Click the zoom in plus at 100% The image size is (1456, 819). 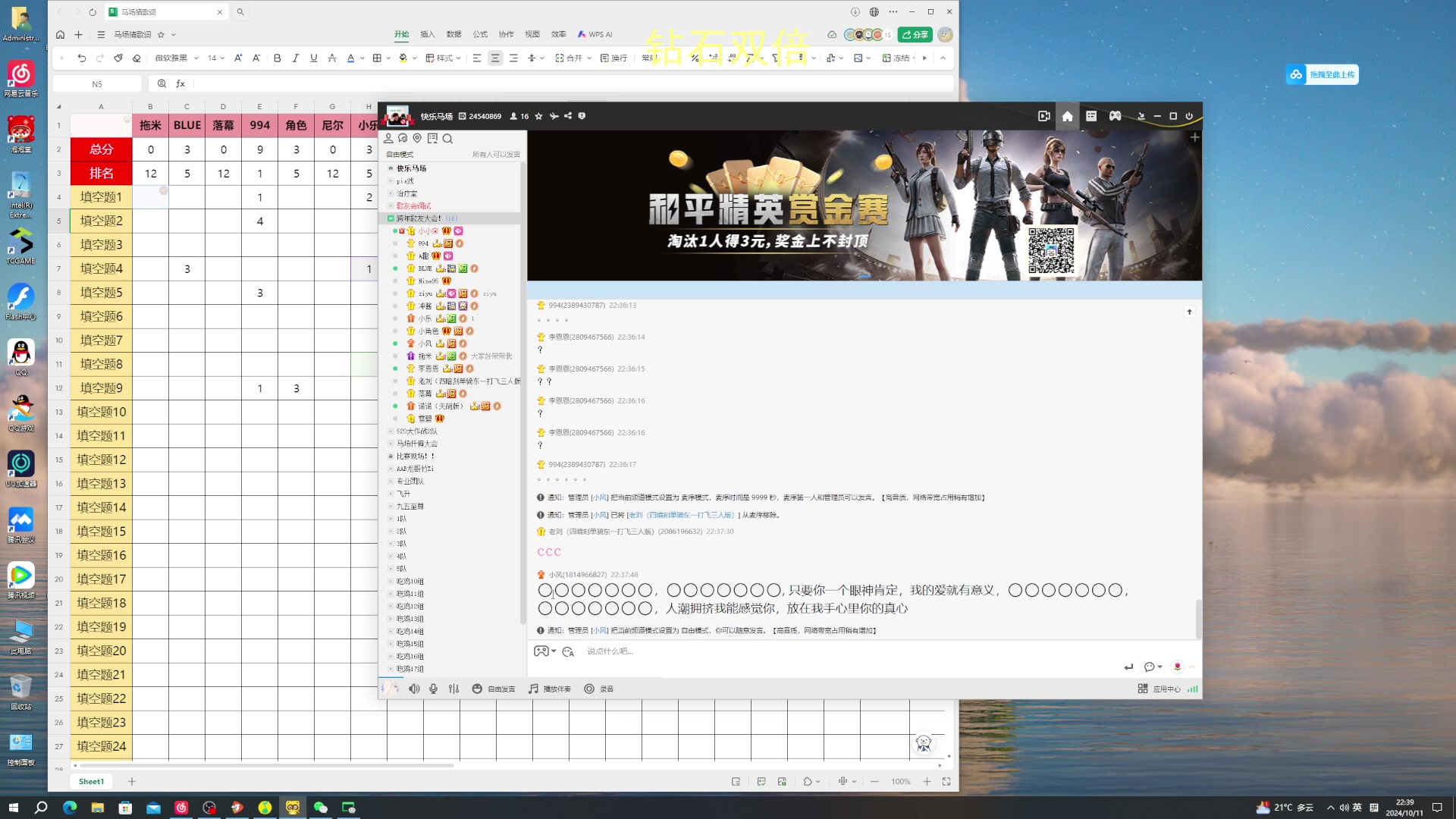pos(927,781)
